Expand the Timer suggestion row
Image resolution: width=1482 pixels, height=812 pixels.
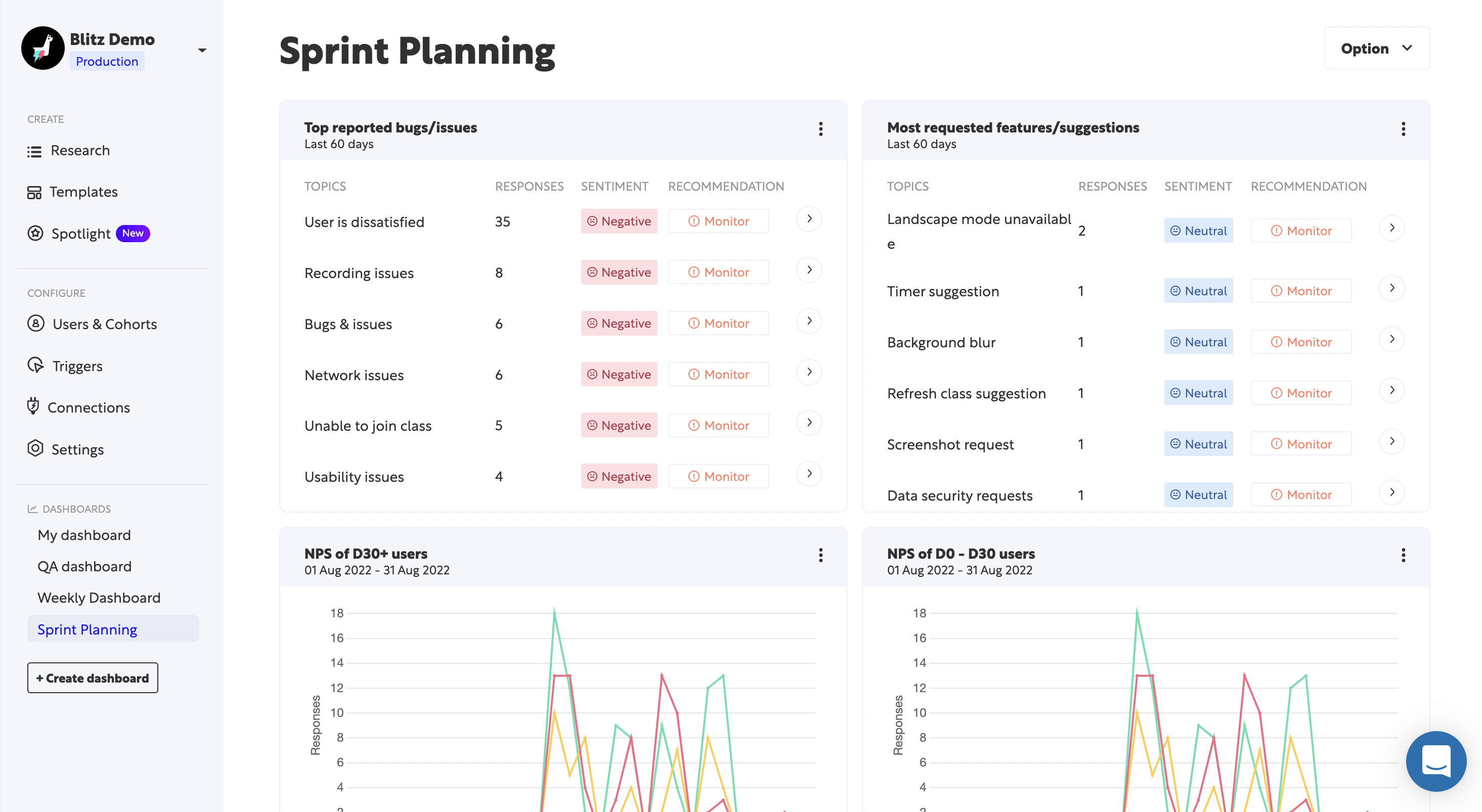pos(1392,288)
